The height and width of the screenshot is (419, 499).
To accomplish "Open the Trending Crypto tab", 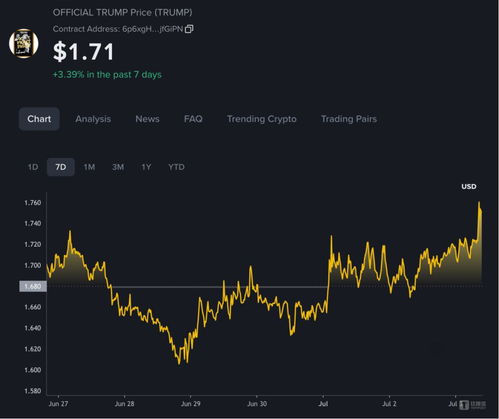I will pos(262,119).
